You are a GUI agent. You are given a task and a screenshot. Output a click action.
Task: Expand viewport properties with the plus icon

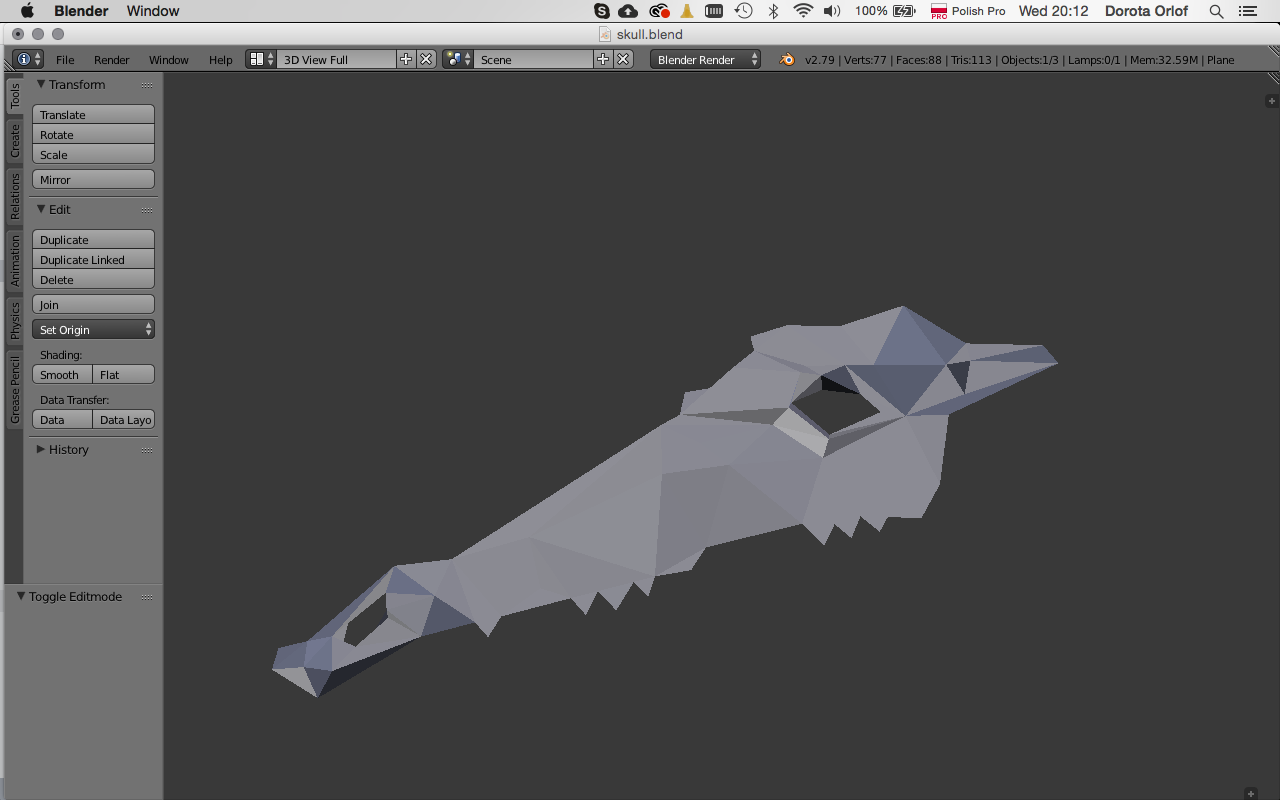1271,100
